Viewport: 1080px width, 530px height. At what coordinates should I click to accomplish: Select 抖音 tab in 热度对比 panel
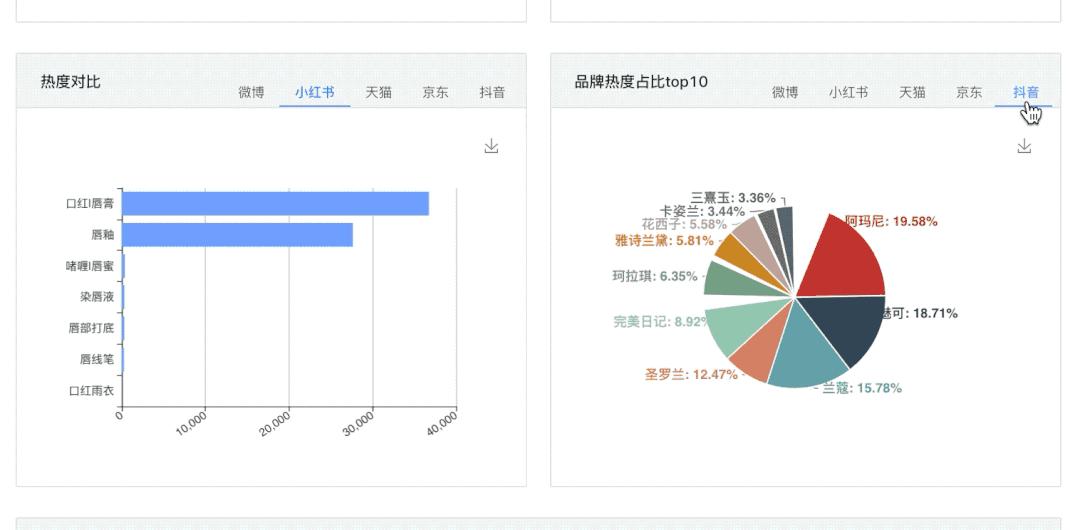[492, 92]
